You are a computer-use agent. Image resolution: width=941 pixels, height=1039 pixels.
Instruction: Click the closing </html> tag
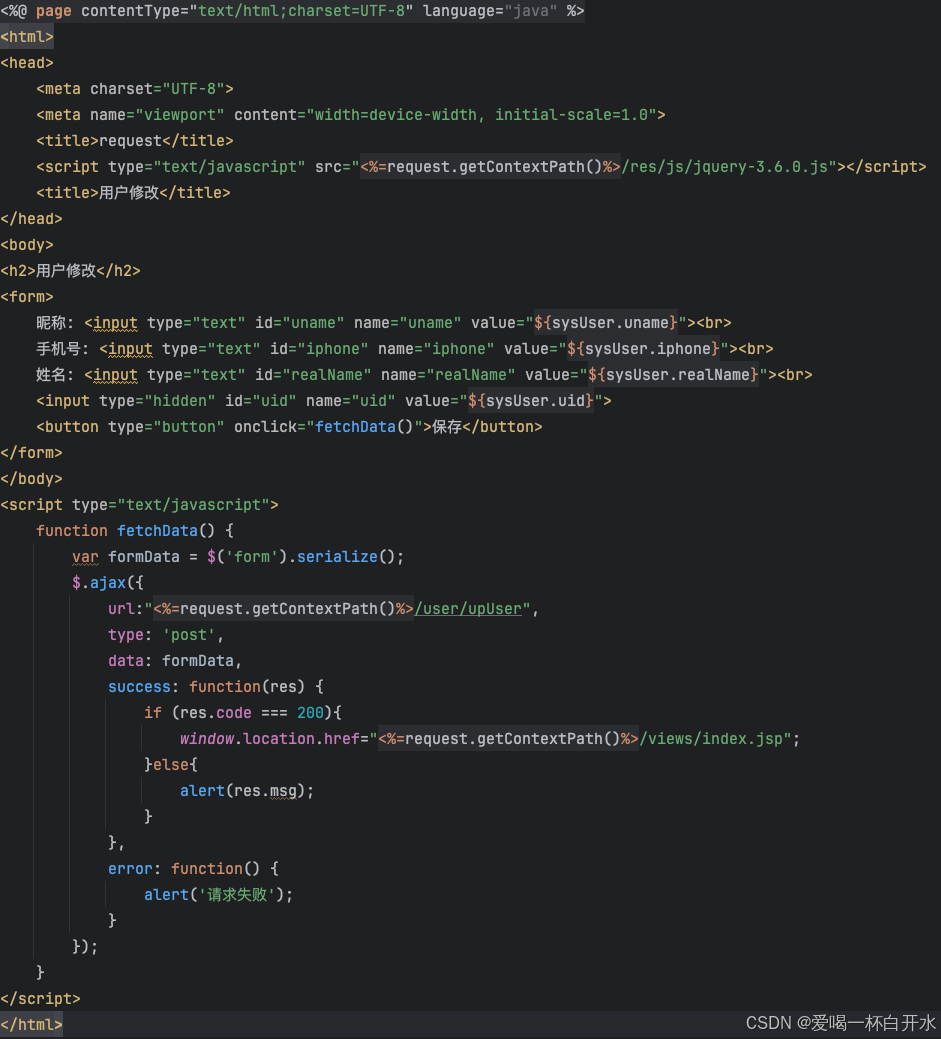tap(31, 1024)
